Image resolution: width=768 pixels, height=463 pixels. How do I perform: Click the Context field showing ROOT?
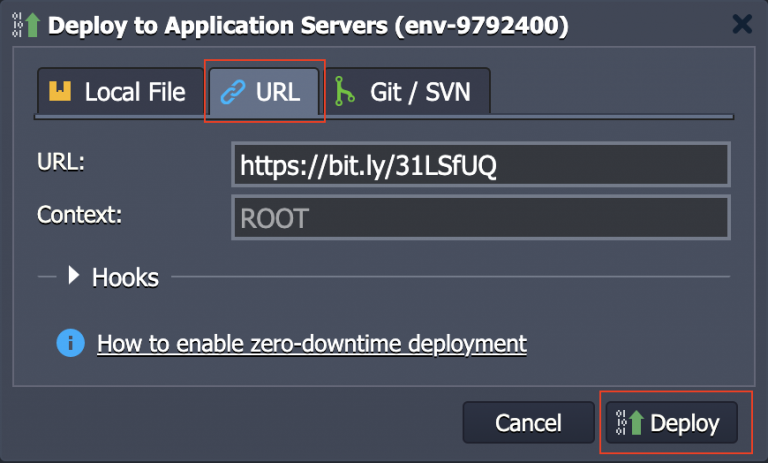480,217
